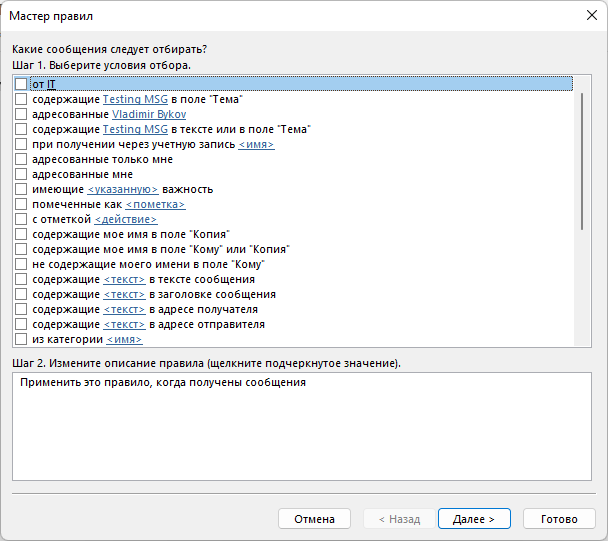
Task: Click "<текст>" link in "в адресе отправителя" row
Action: [124, 324]
